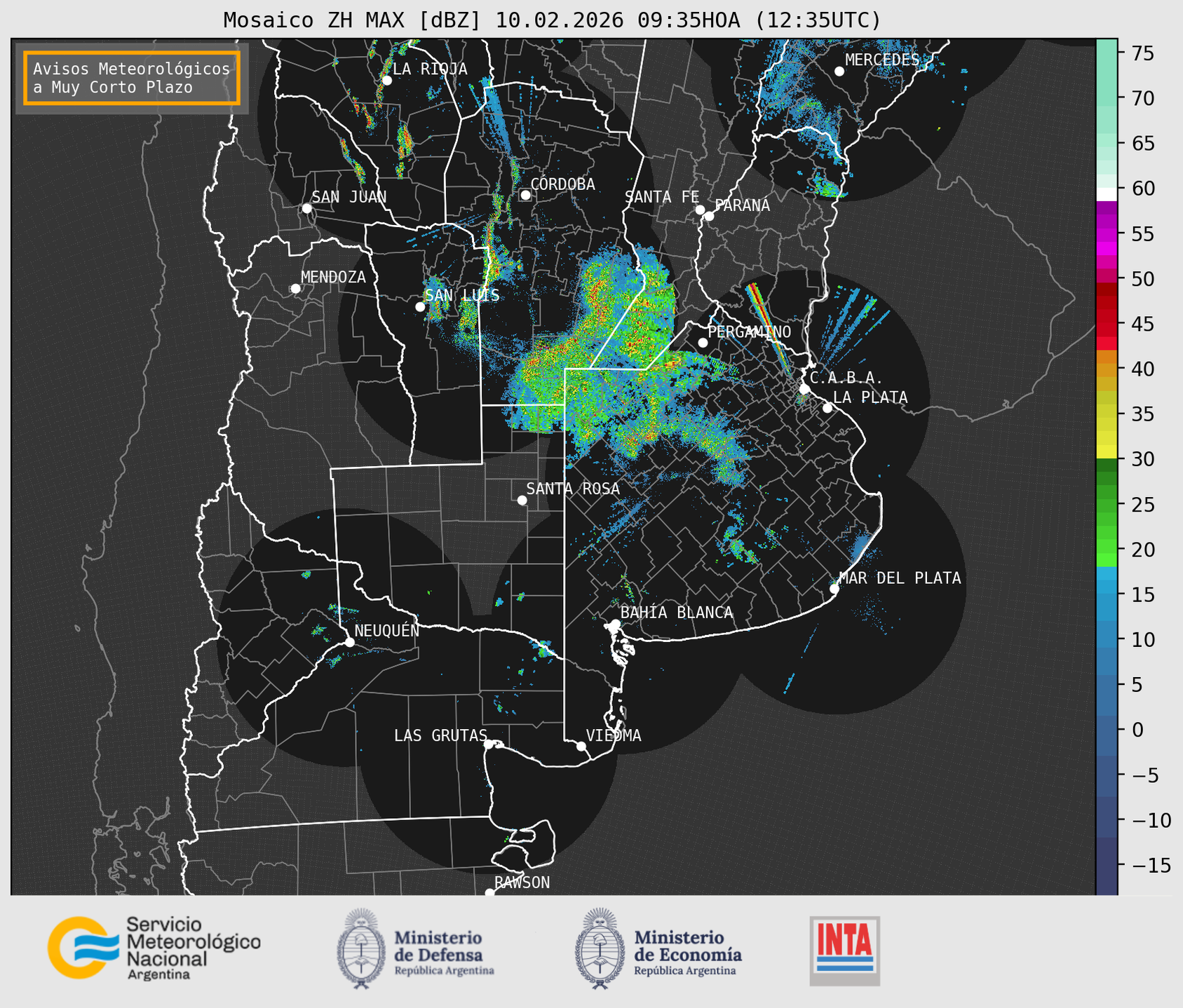Click the Ministerio de Defensa emblem
This screenshot has height=1008, width=1183.
360,948
